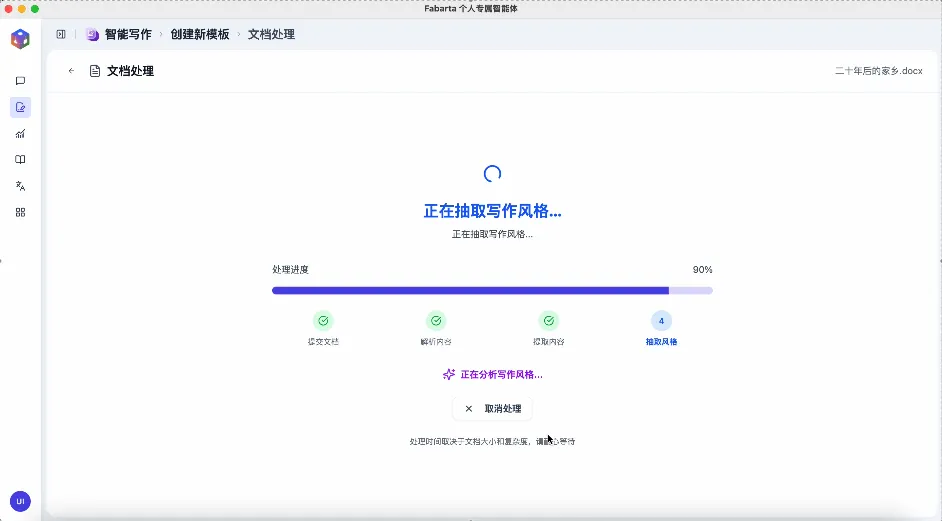The image size is (942, 521).
Task: Open the apps grid sidebar icon
Action: (x=20, y=212)
